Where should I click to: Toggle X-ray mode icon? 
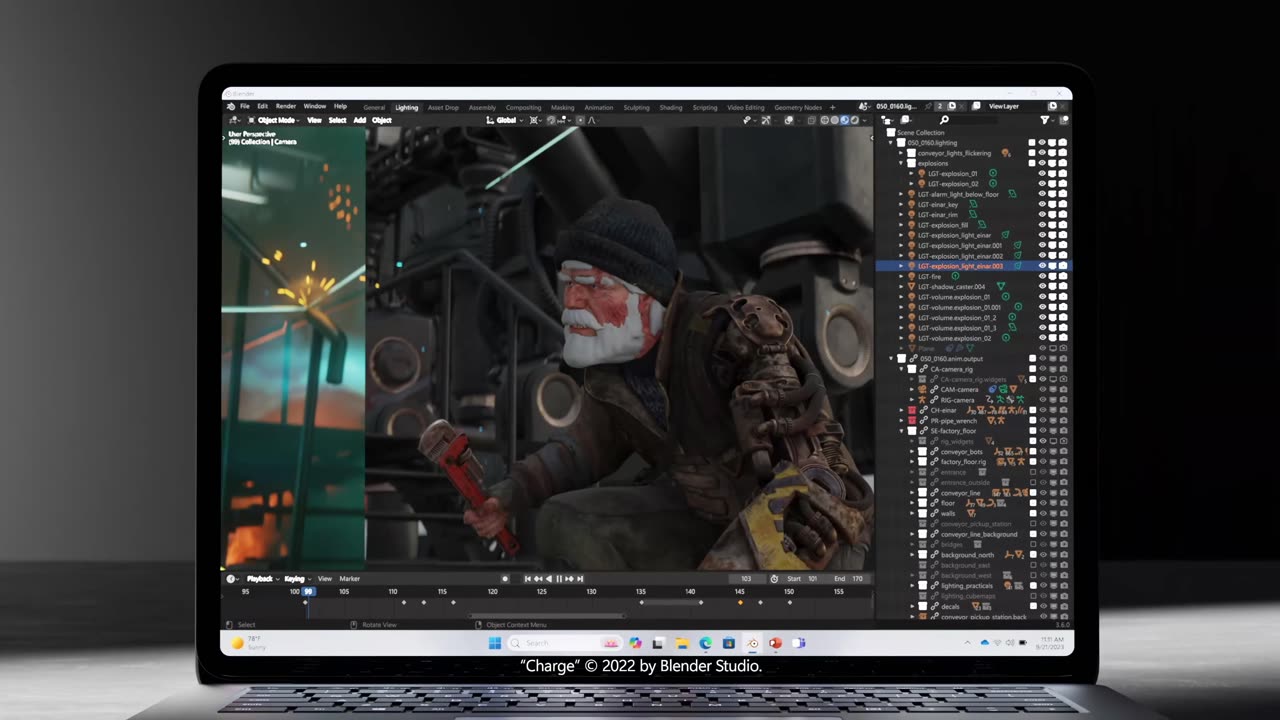pos(811,120)
